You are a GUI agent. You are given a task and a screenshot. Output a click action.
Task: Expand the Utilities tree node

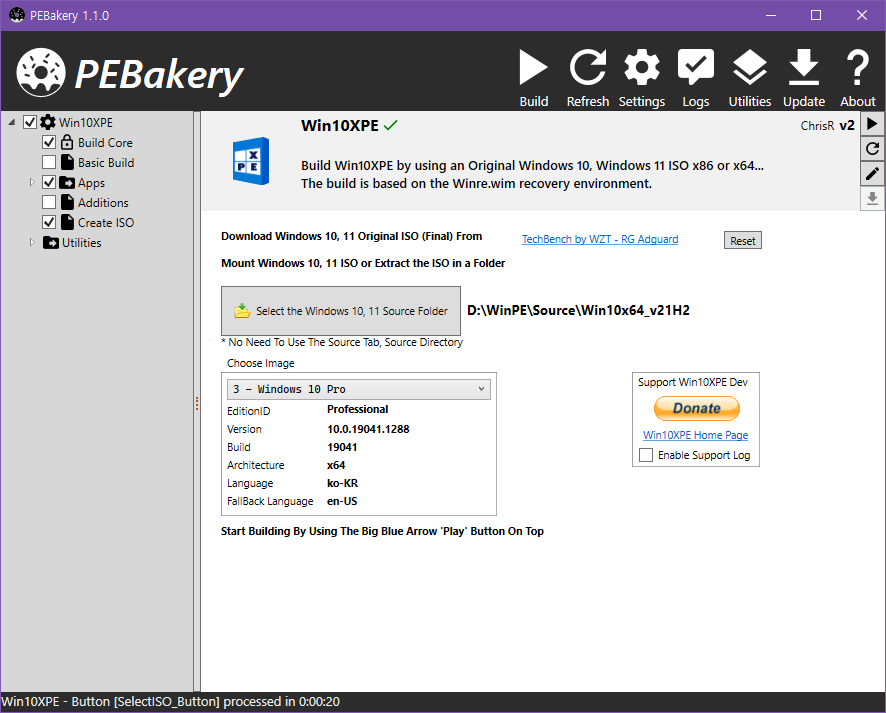32,242
